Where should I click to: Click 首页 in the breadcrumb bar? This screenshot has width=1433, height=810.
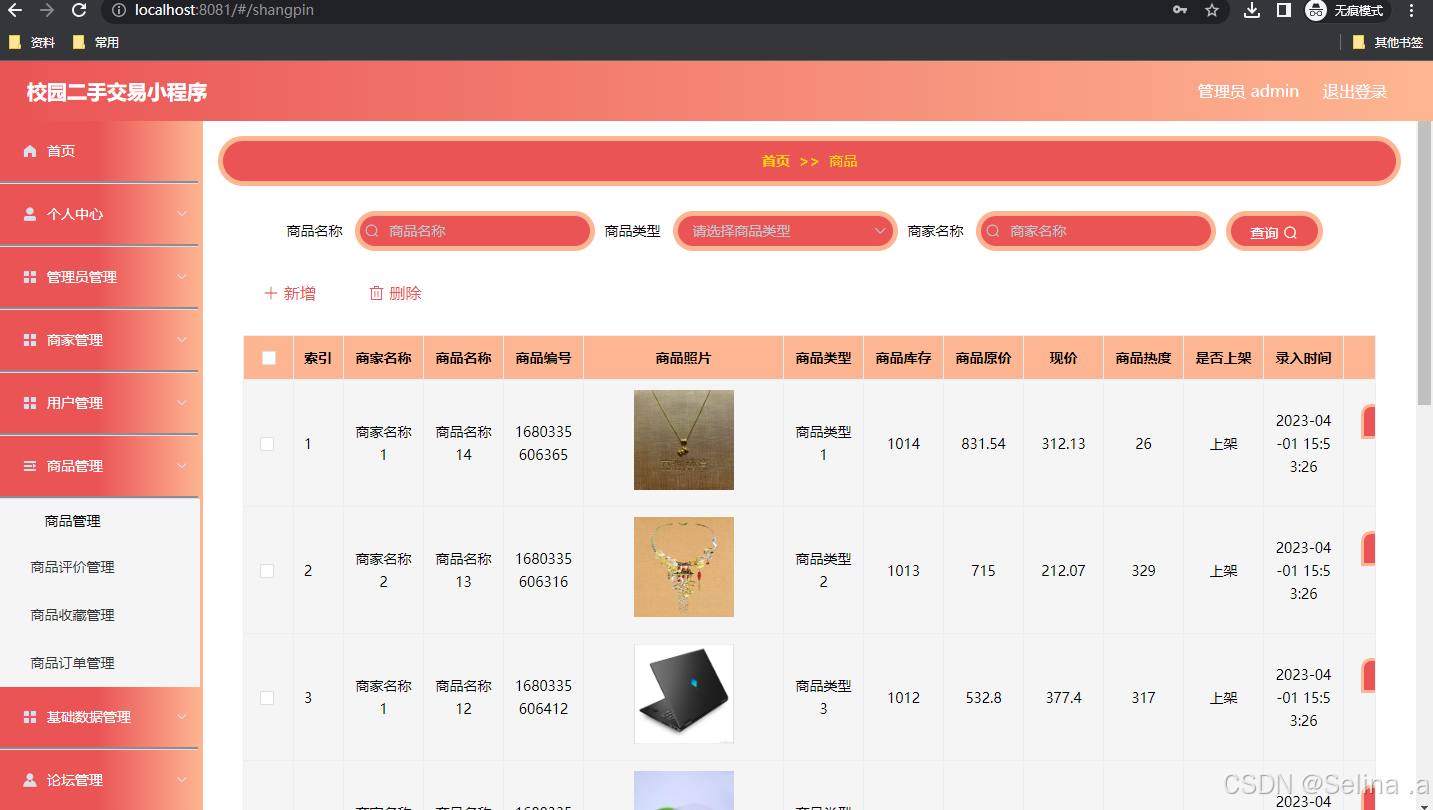coord(776,161)
